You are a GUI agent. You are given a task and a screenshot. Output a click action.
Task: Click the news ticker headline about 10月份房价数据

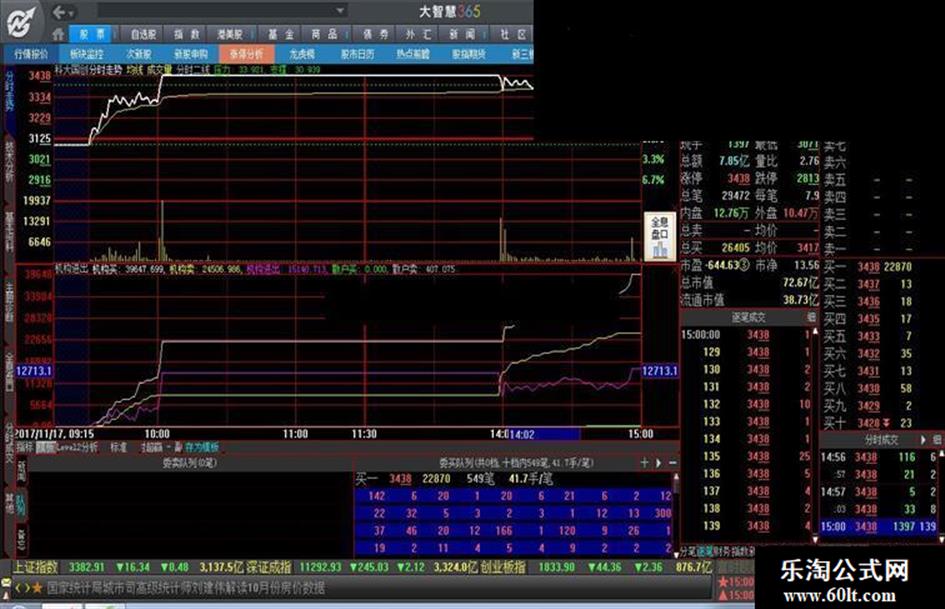pos(186,588)
